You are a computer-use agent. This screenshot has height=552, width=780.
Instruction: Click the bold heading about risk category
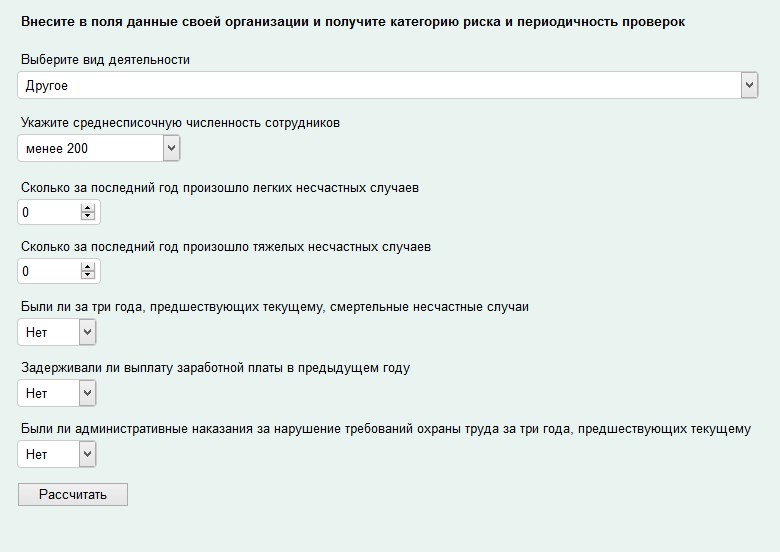(353, 22)
